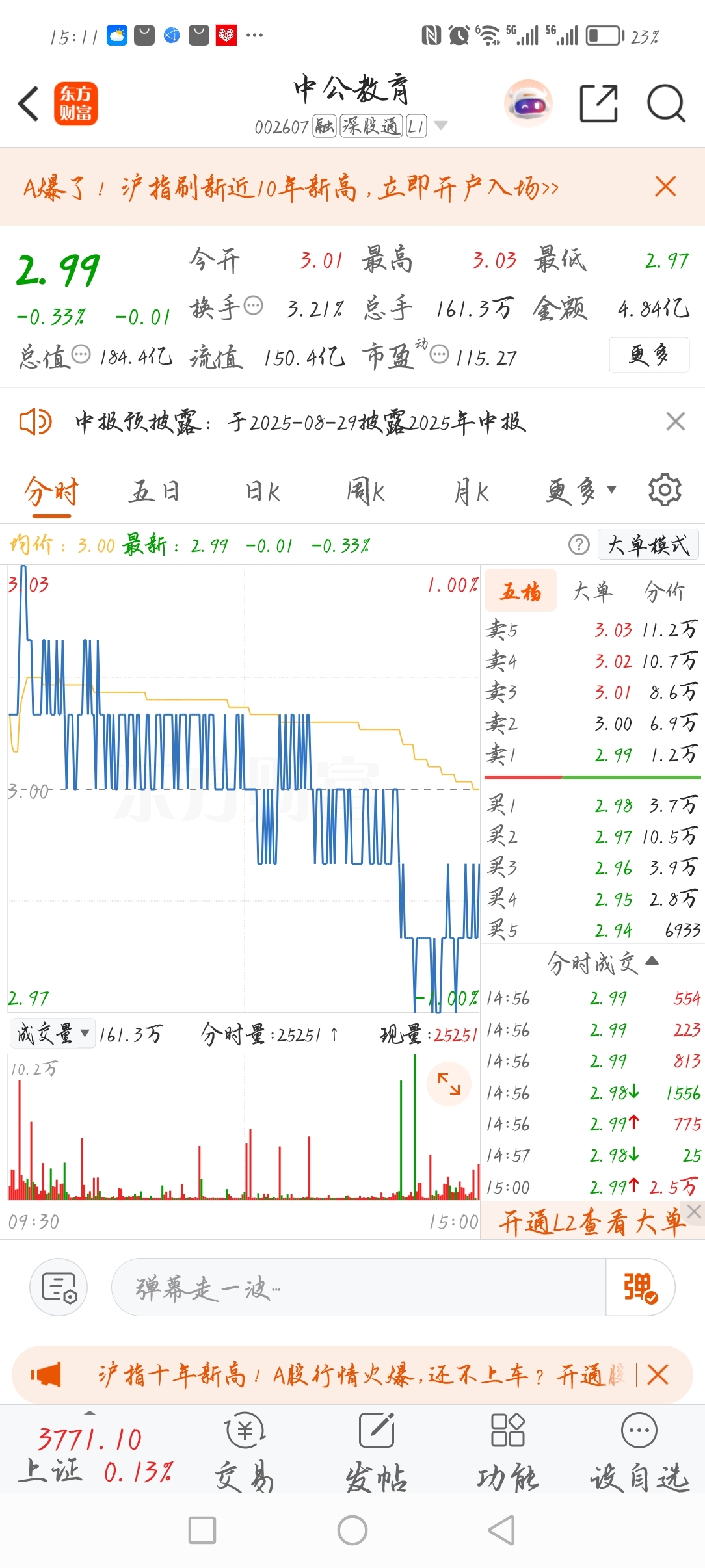
Task: Tap the 市盈 info bubble icon
Action: tap(440, 354)
